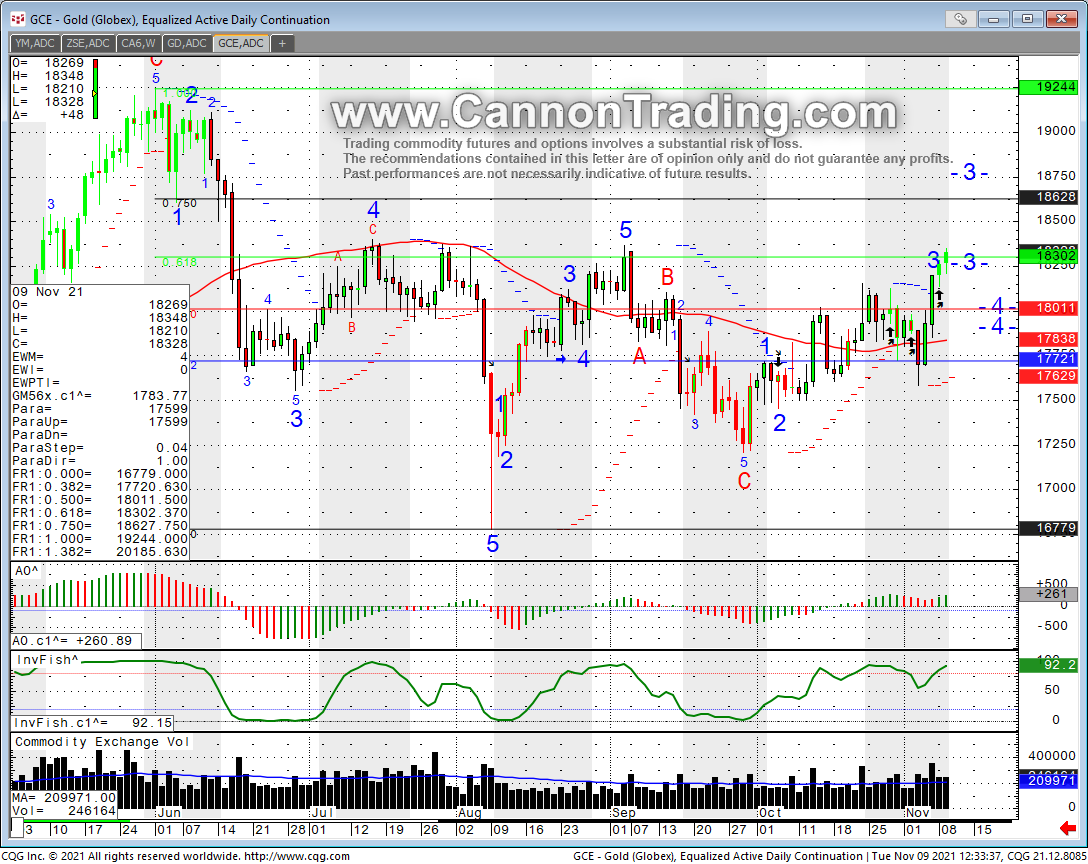
Task: Add a new chart tab with plus
Action: coord(282,43)
